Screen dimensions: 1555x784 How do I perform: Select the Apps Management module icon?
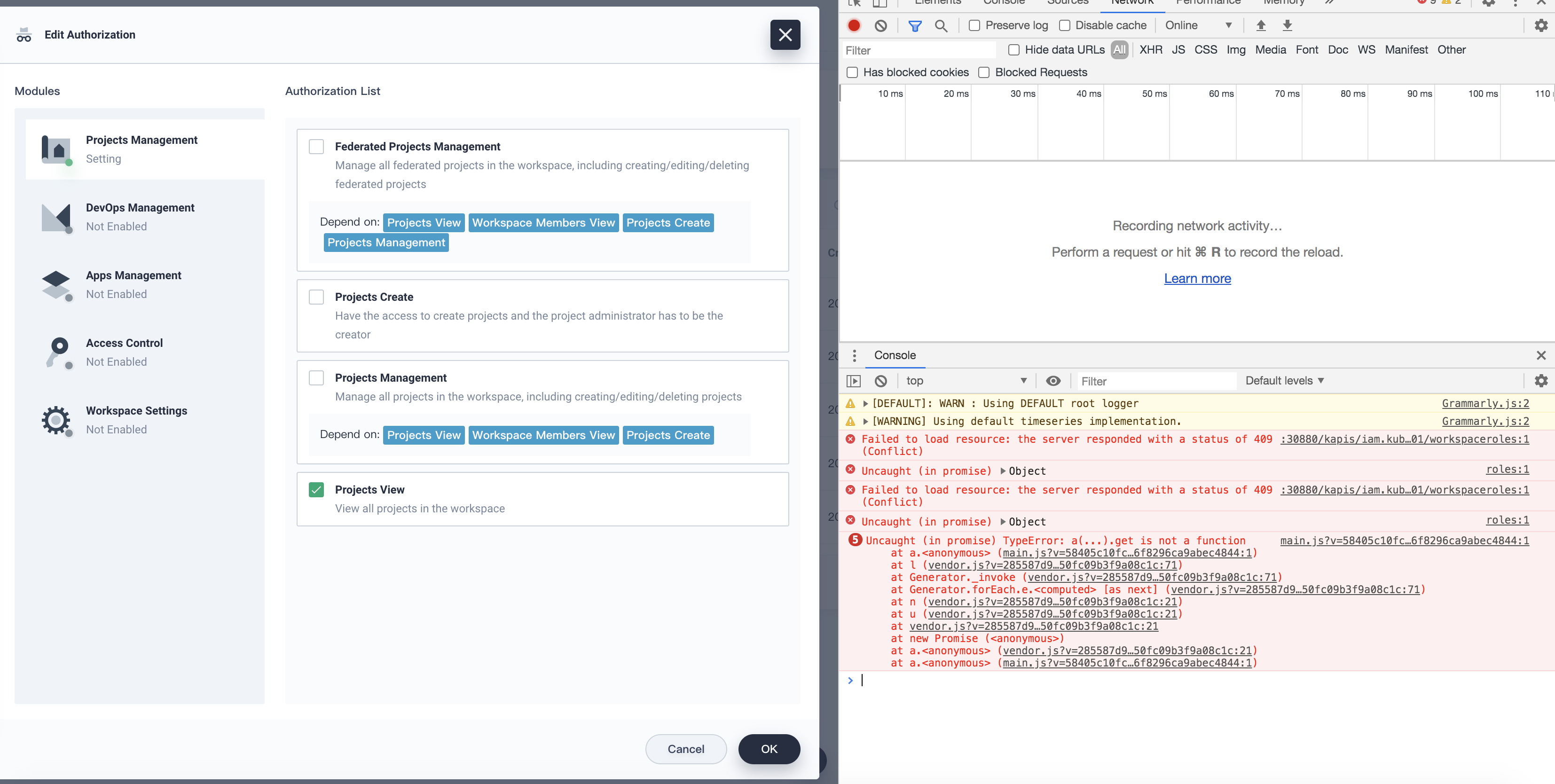point(57,285)
